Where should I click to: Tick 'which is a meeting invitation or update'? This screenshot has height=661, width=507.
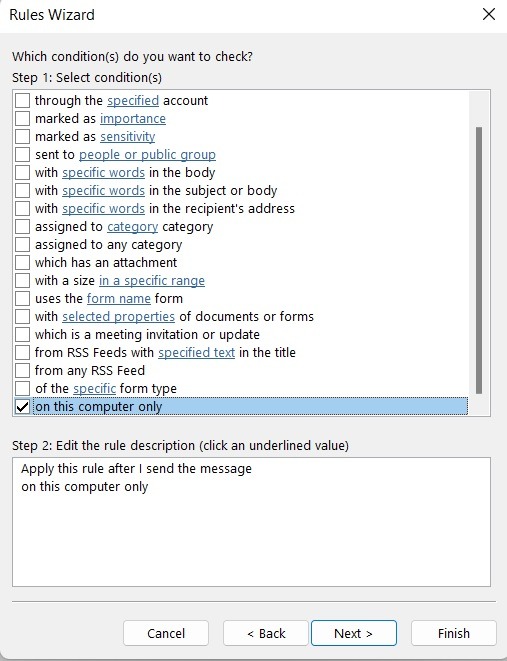(x=22, y=334)
